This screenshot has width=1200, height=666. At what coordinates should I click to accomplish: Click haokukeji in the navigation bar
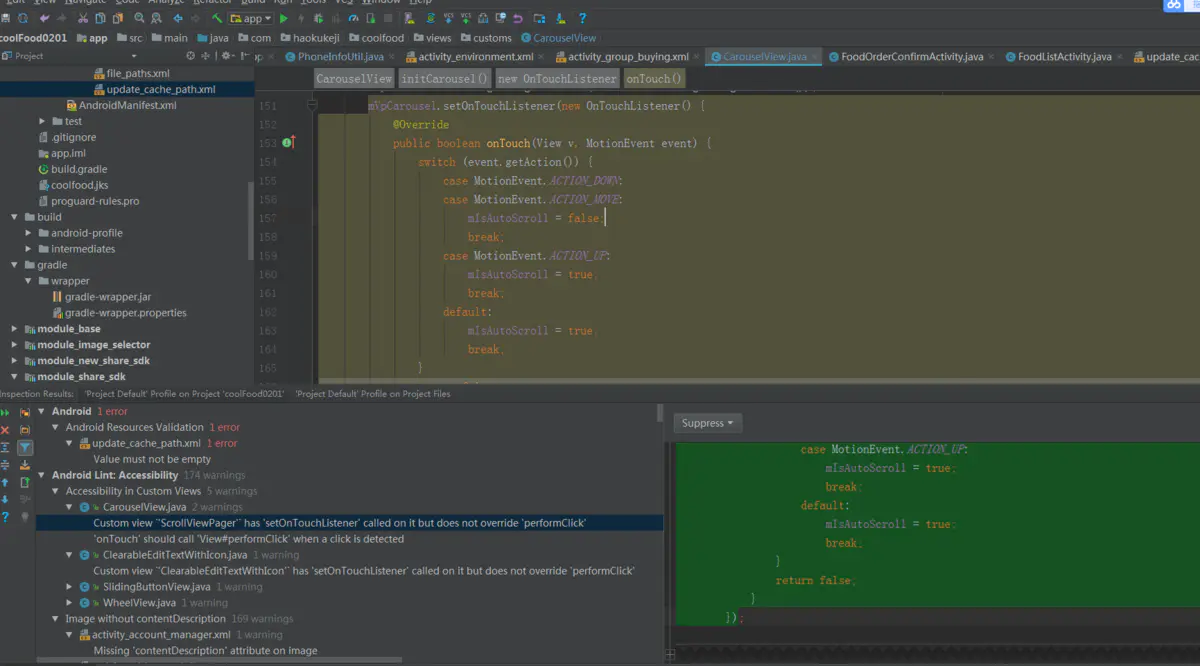308,38
